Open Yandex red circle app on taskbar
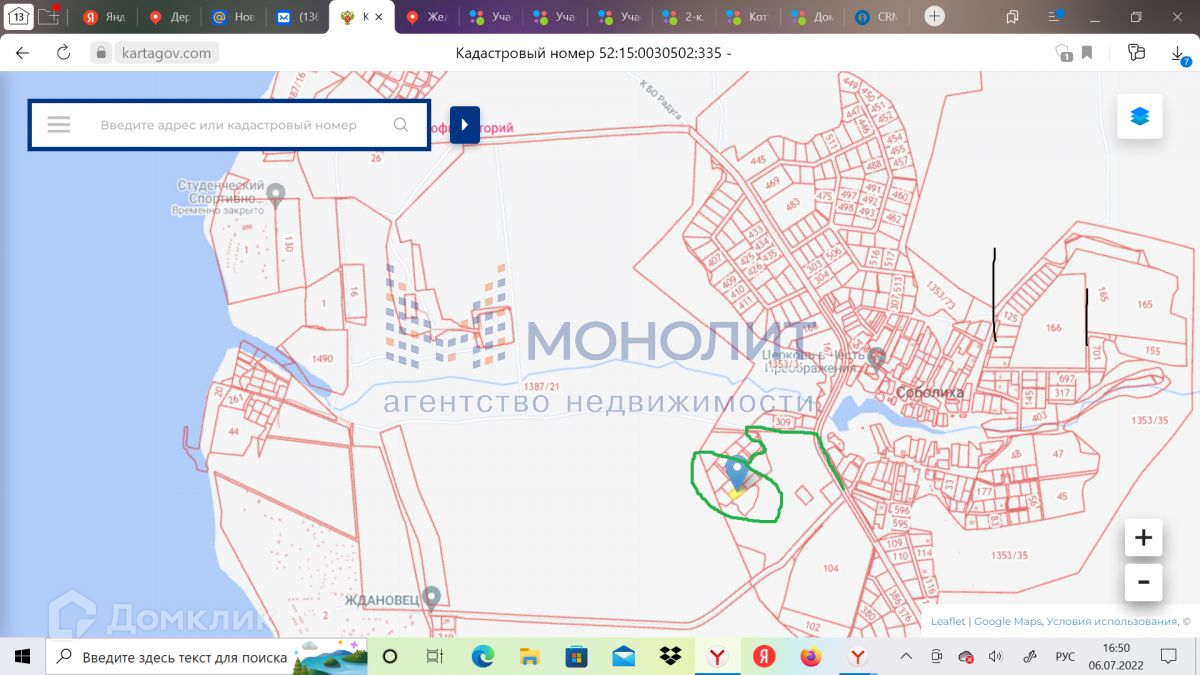This screenshot has height=675, width=1200. pyautogui.click(x=765, y=657)
